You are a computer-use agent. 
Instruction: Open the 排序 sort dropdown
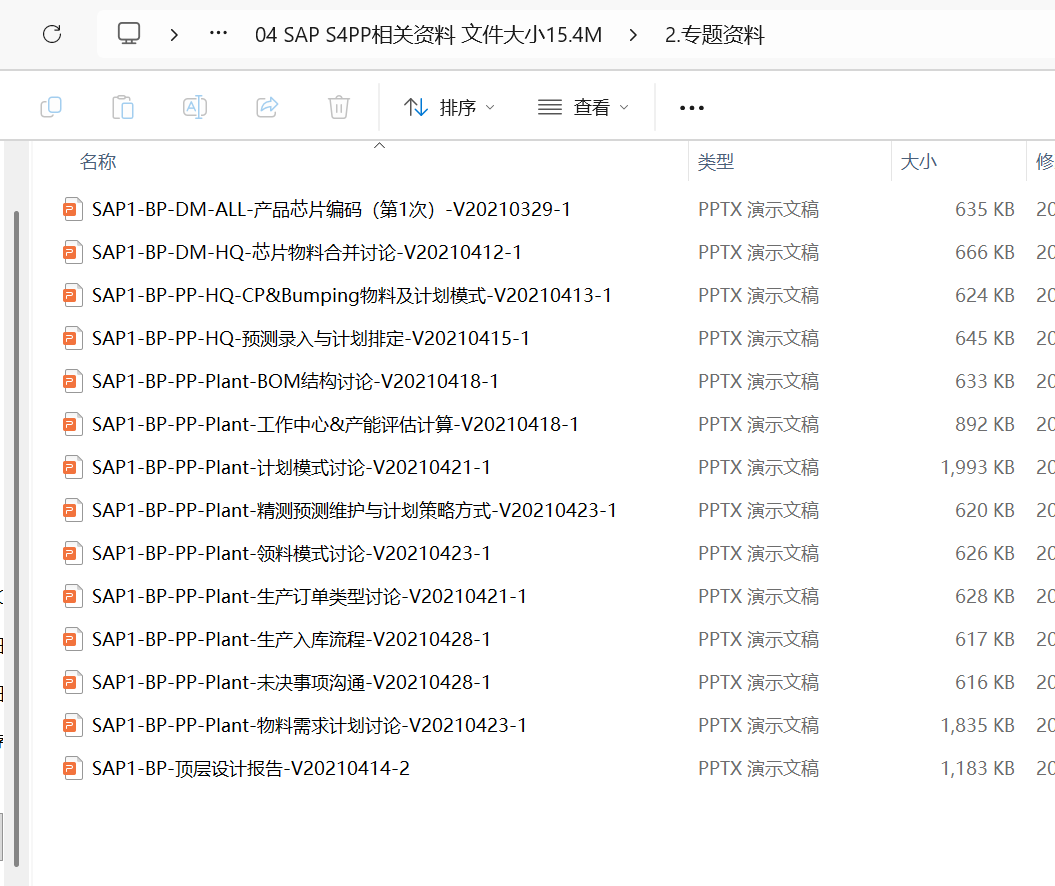pyautogui.click(x=449, y=107)
